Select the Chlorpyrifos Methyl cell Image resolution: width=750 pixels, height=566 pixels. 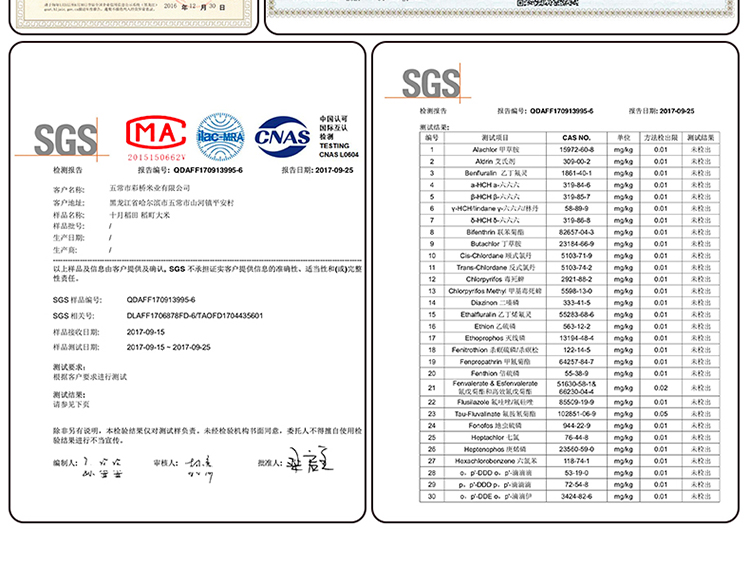point(495,291)
